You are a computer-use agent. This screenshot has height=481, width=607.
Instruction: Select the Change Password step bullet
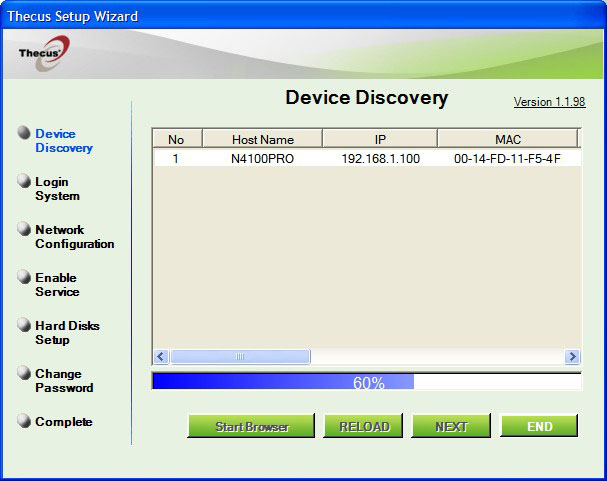tap(24, 373)
